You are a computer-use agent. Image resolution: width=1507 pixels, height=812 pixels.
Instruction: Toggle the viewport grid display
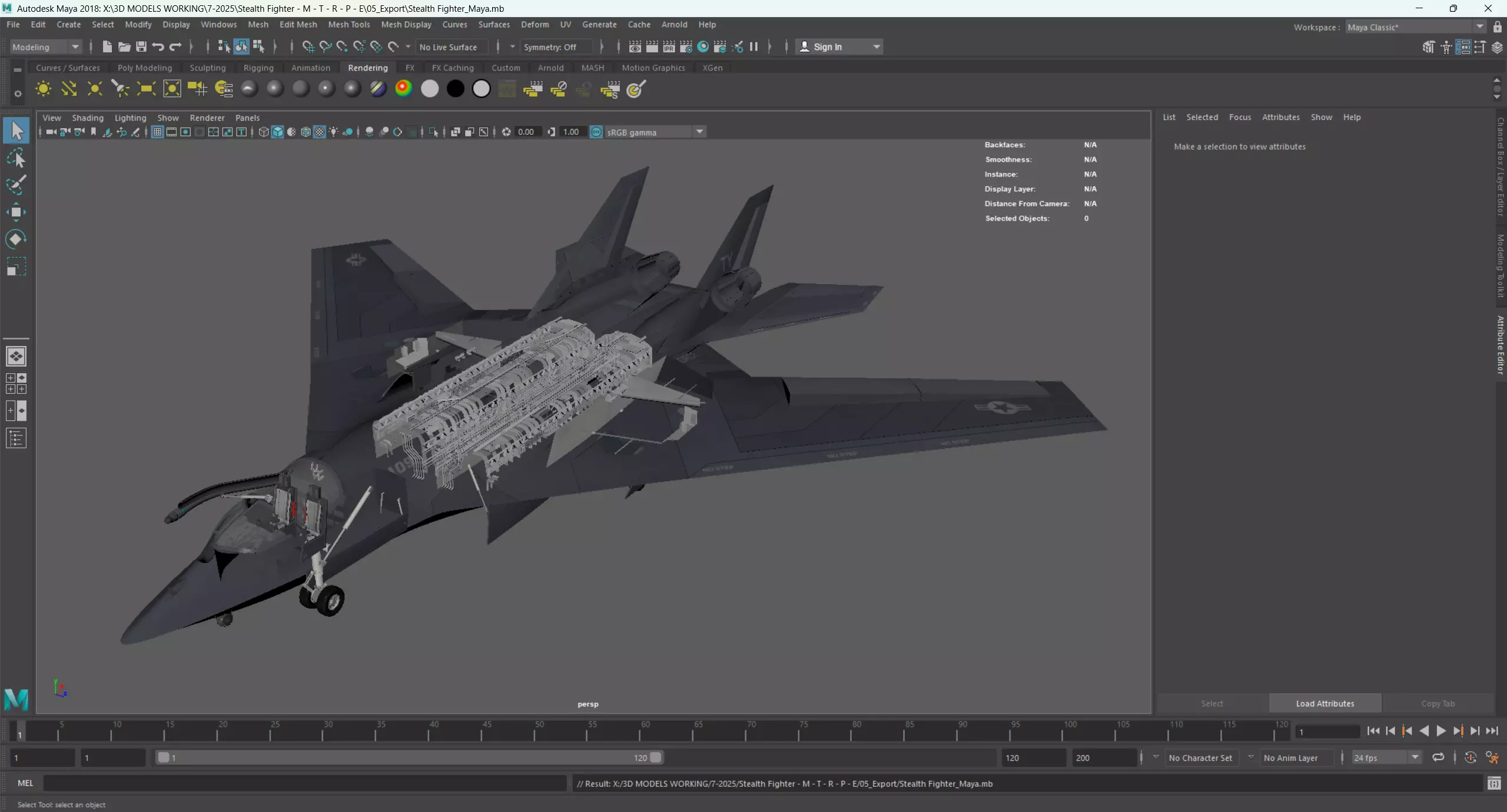(157, 132)
